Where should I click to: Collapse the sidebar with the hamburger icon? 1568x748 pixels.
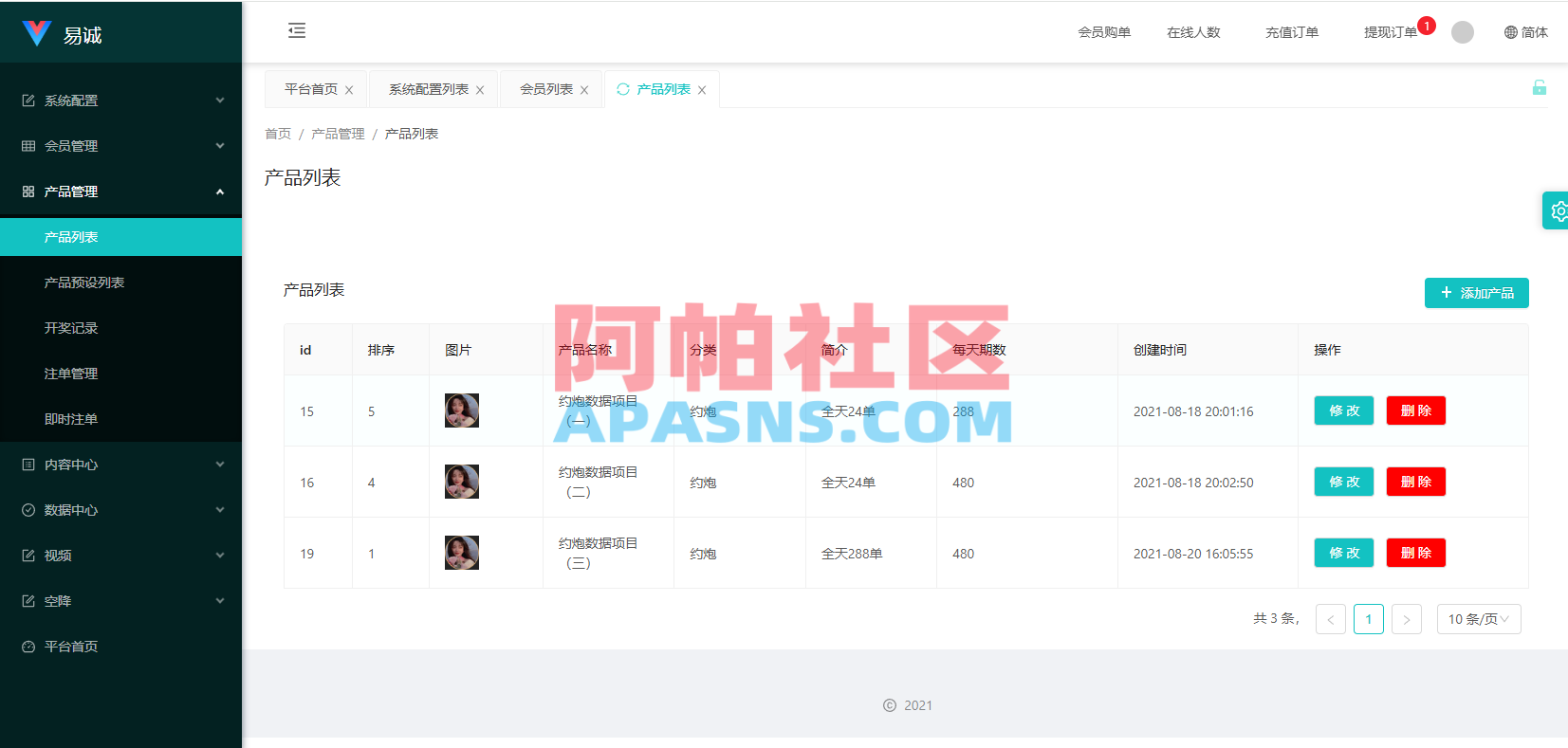point(297,30)
